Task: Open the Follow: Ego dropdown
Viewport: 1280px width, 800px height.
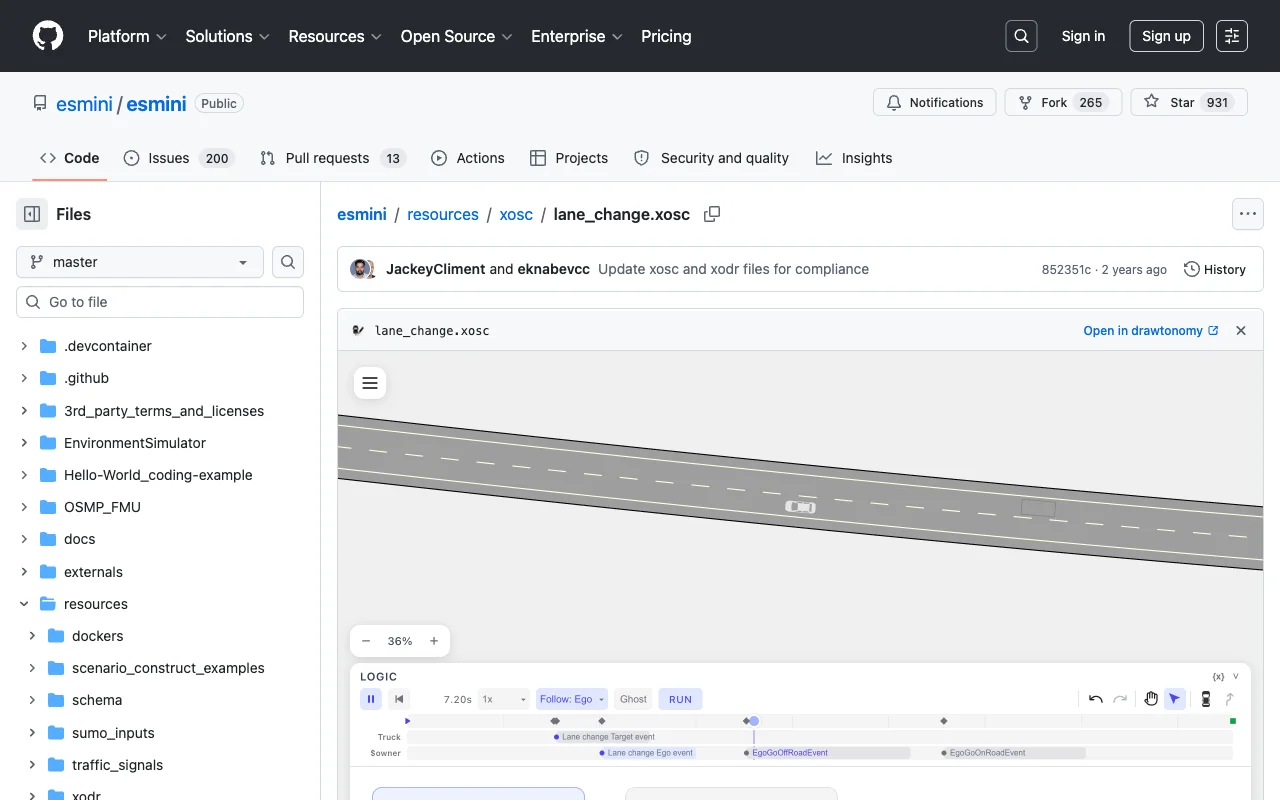Action: tap(572, 699)
